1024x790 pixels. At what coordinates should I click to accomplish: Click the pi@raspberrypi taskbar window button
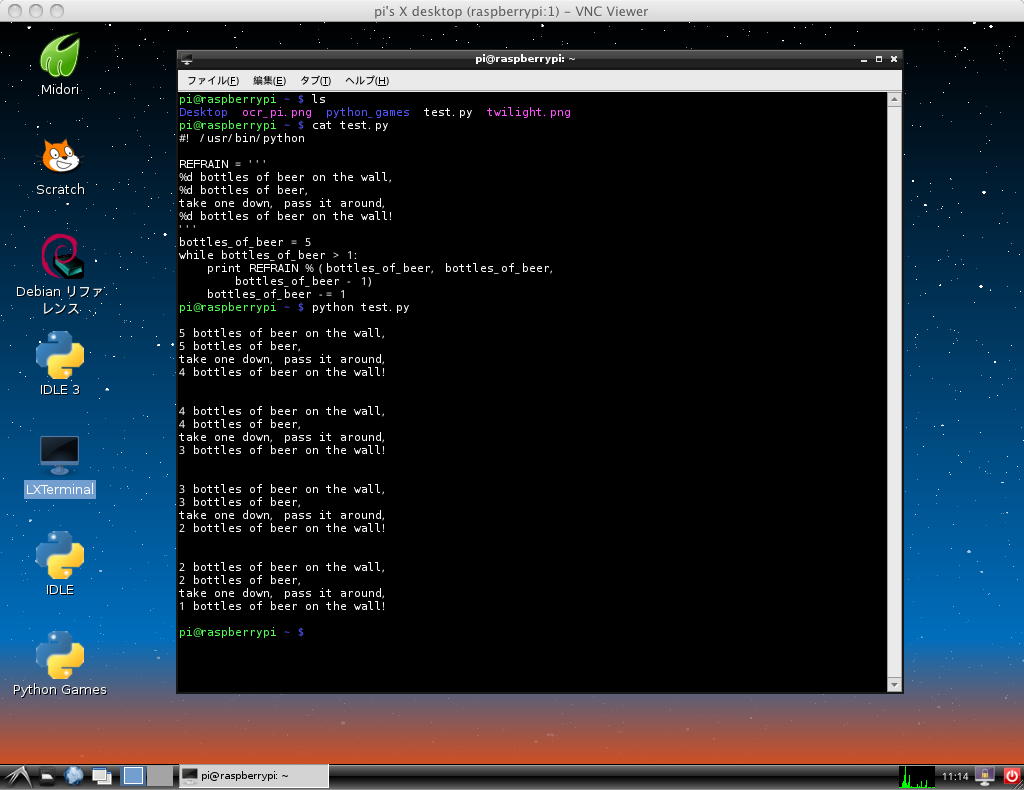click(254, 775)
